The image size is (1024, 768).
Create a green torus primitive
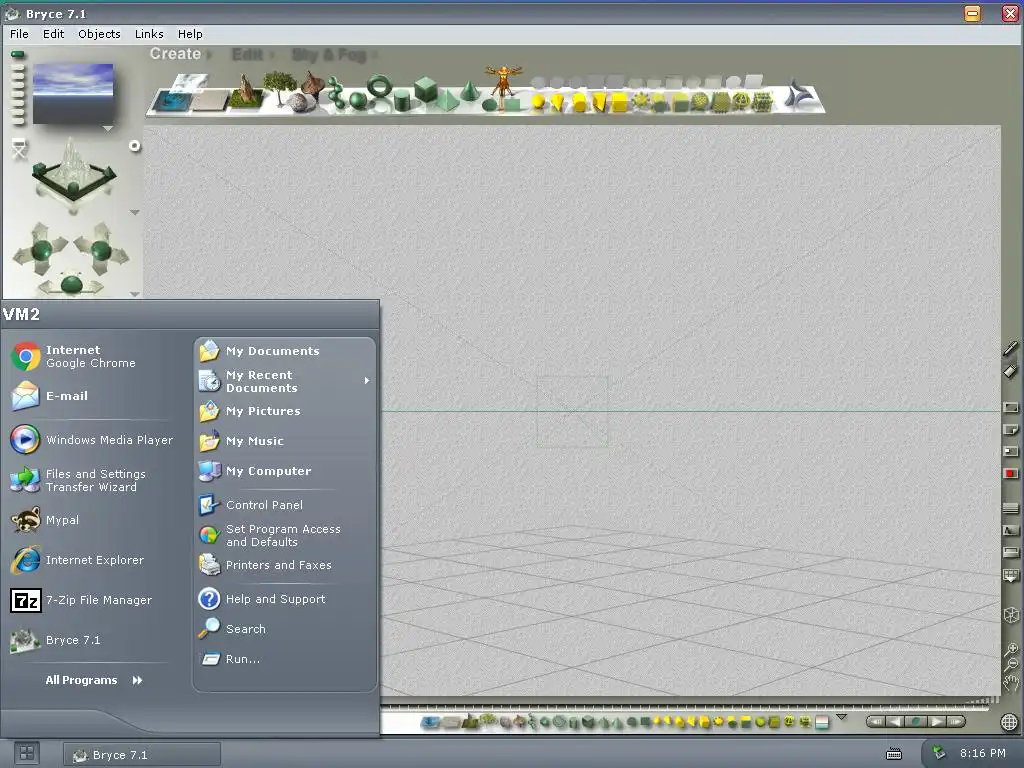pyautogui.click(x=379, y=86)
